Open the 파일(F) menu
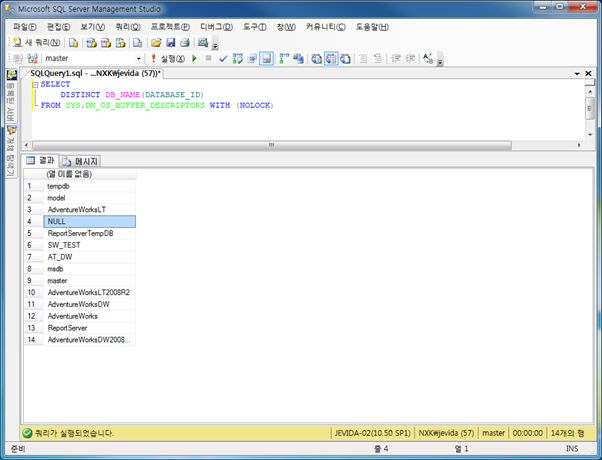Image resolution: width=602 pixels, height=460 pixels. click(x=25, y=27)
